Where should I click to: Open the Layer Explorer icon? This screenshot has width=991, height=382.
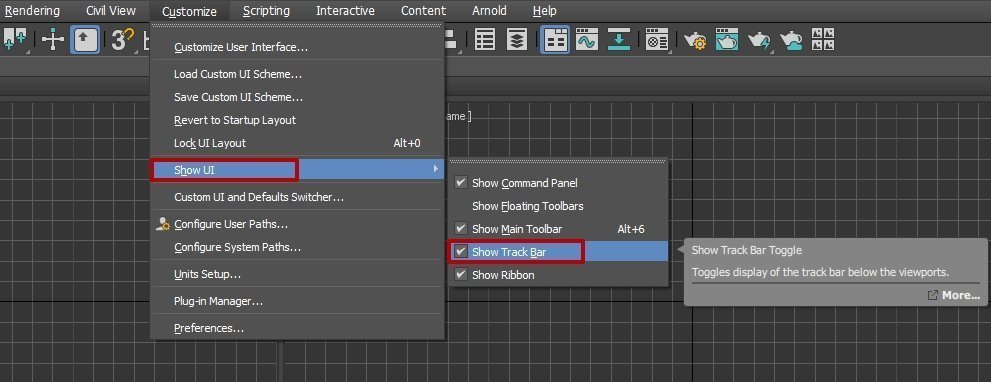[517, 40]
